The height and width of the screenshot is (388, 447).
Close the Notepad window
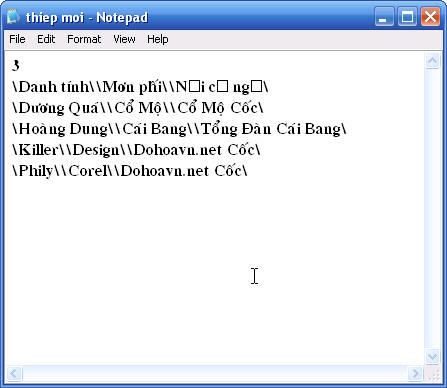pyautogui.click(x=430, y=16)
